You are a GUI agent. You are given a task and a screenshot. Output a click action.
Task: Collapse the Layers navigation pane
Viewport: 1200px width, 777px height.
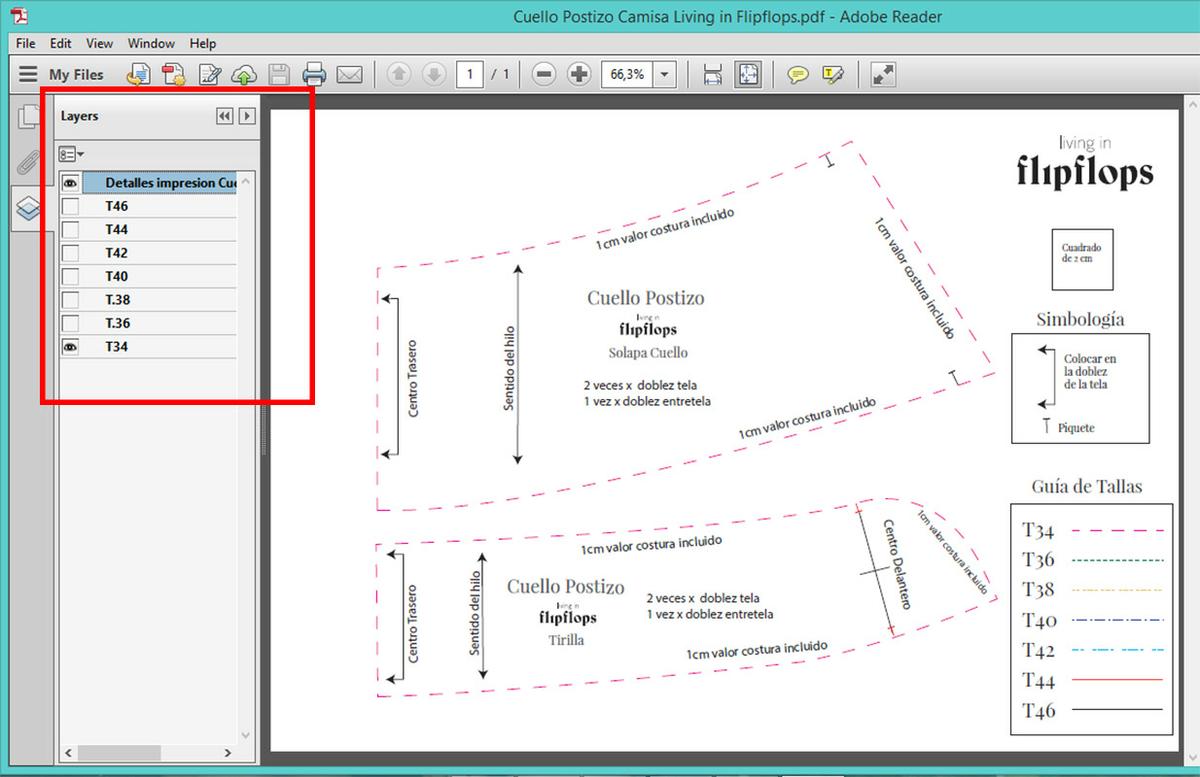pyautogui.click(x=224, y=116)
